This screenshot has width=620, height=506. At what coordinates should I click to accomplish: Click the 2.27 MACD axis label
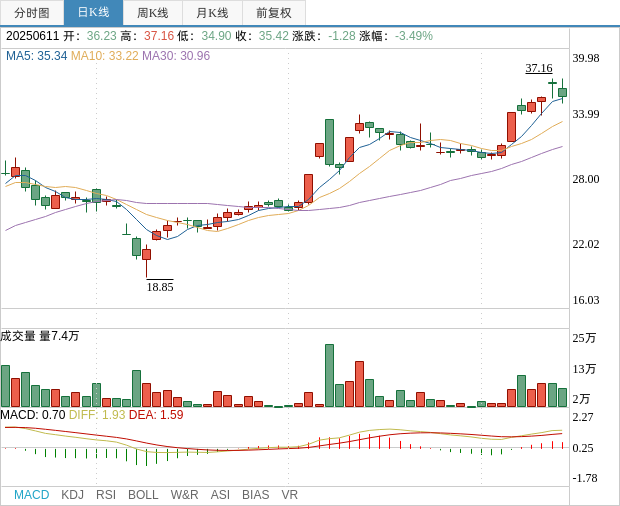pos(583,417)
